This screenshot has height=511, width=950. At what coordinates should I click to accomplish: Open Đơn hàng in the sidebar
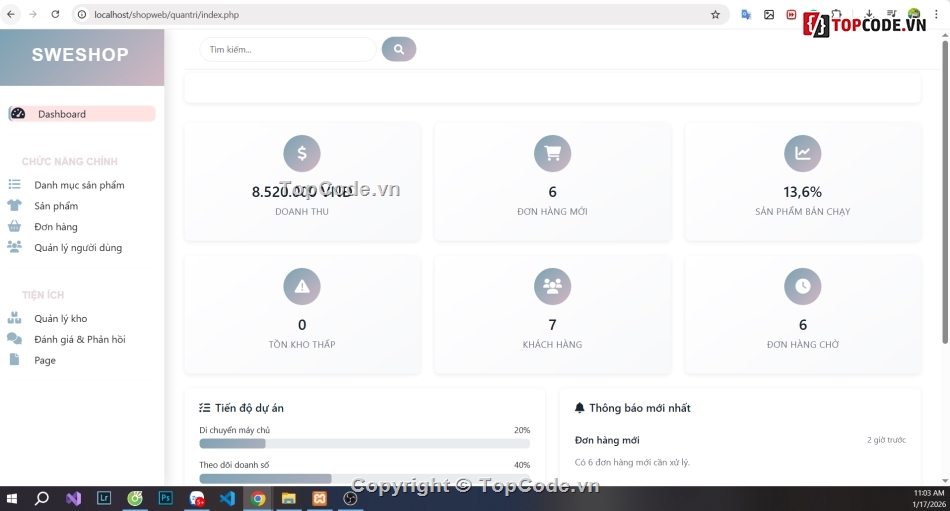(56, 227)
